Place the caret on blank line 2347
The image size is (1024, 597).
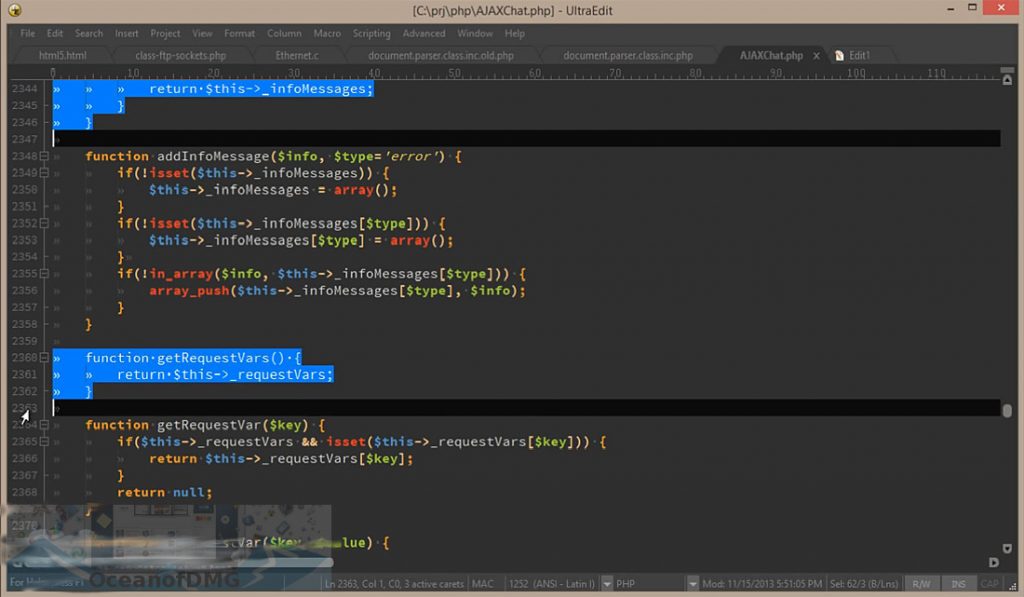[526, 139]
